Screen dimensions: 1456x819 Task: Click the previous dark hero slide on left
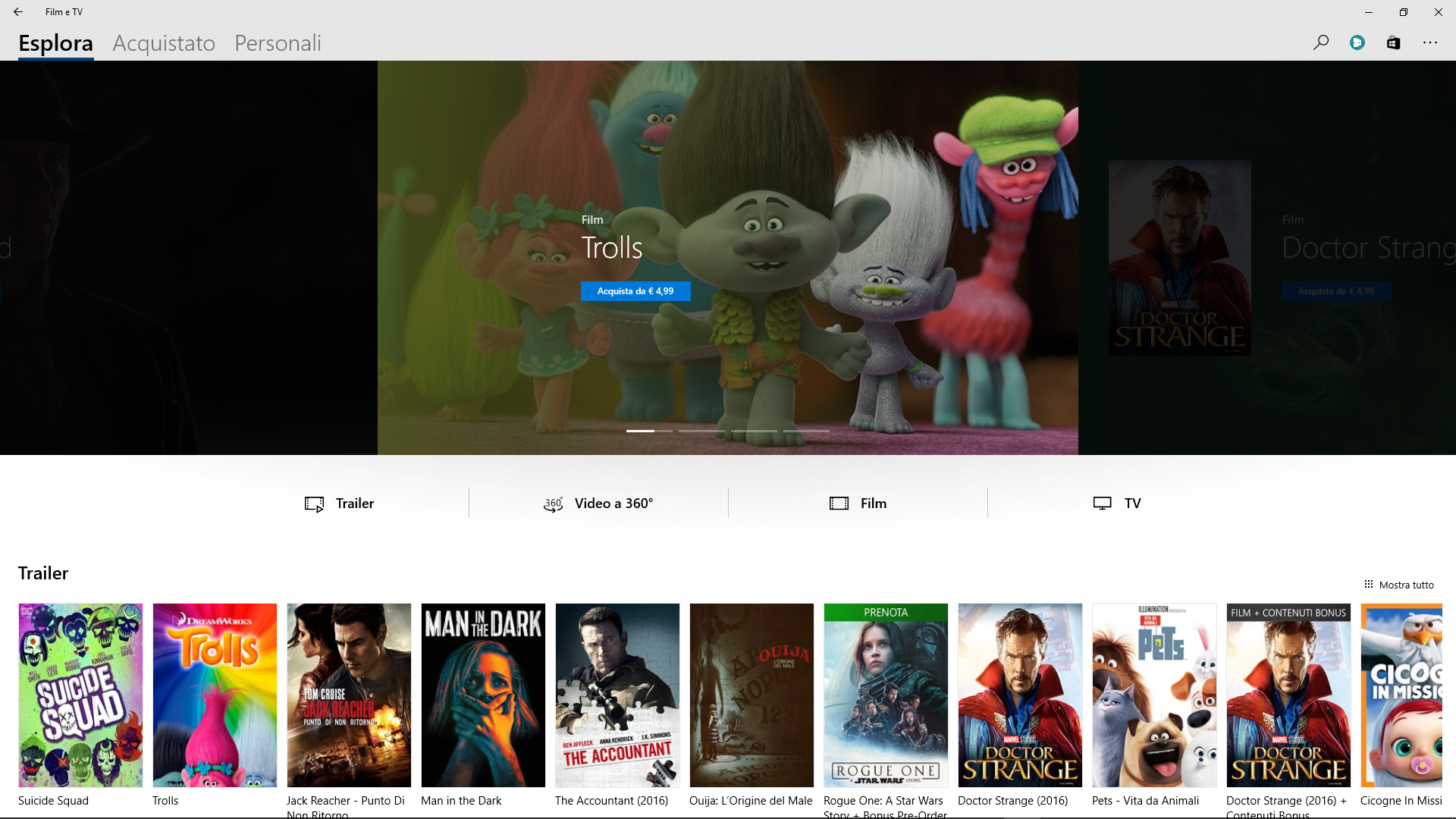188,258
